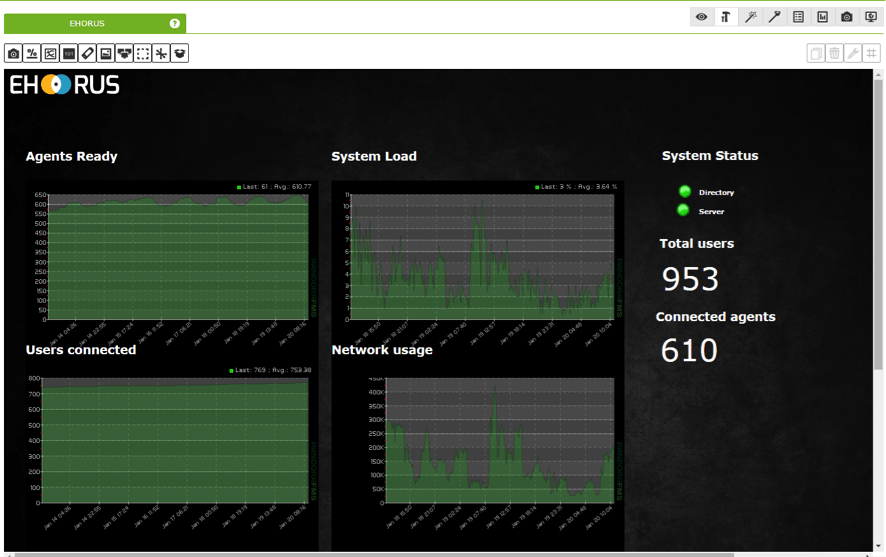The width and height of the screenshot is (886, 557).
Task: Open the Services wizard wand tab
Action: click(774, 17)
